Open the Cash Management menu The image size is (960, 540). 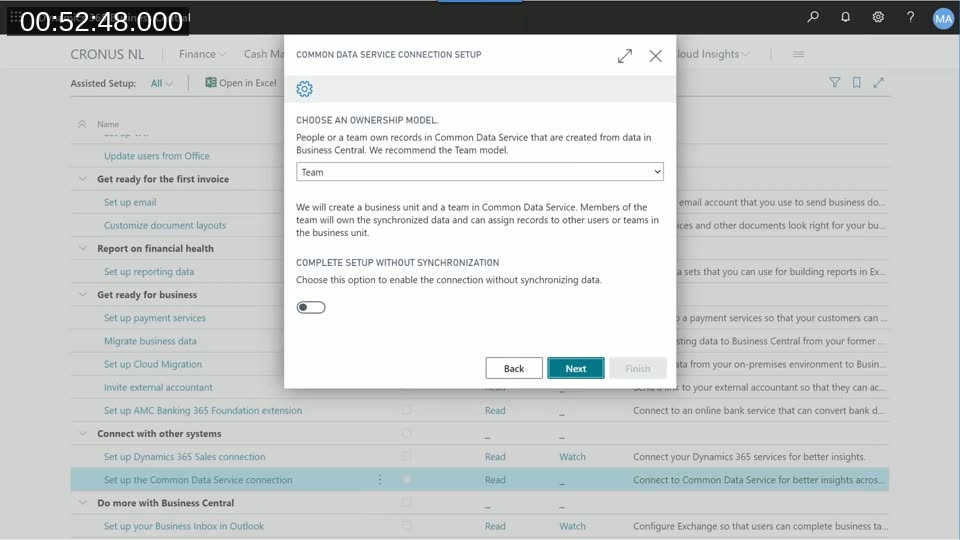point(264,54)
